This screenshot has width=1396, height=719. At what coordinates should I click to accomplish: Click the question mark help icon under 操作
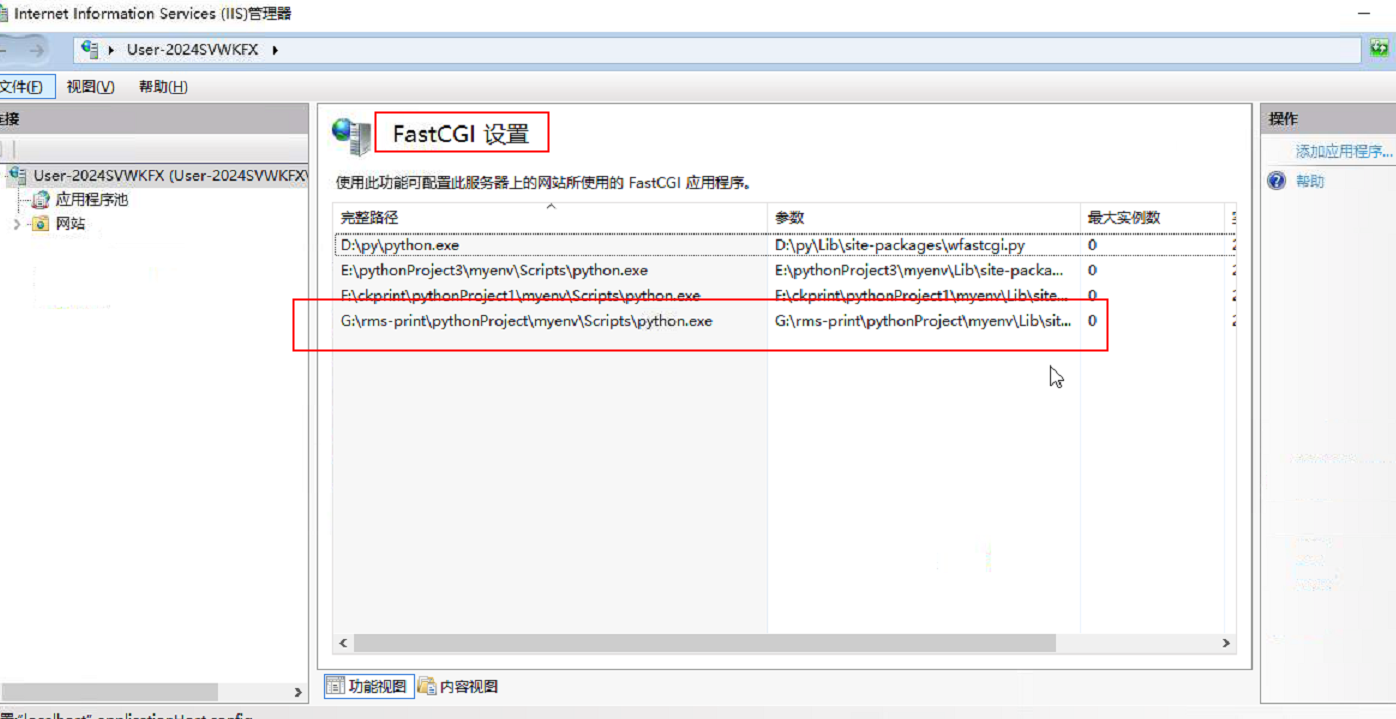point(1277,180)
